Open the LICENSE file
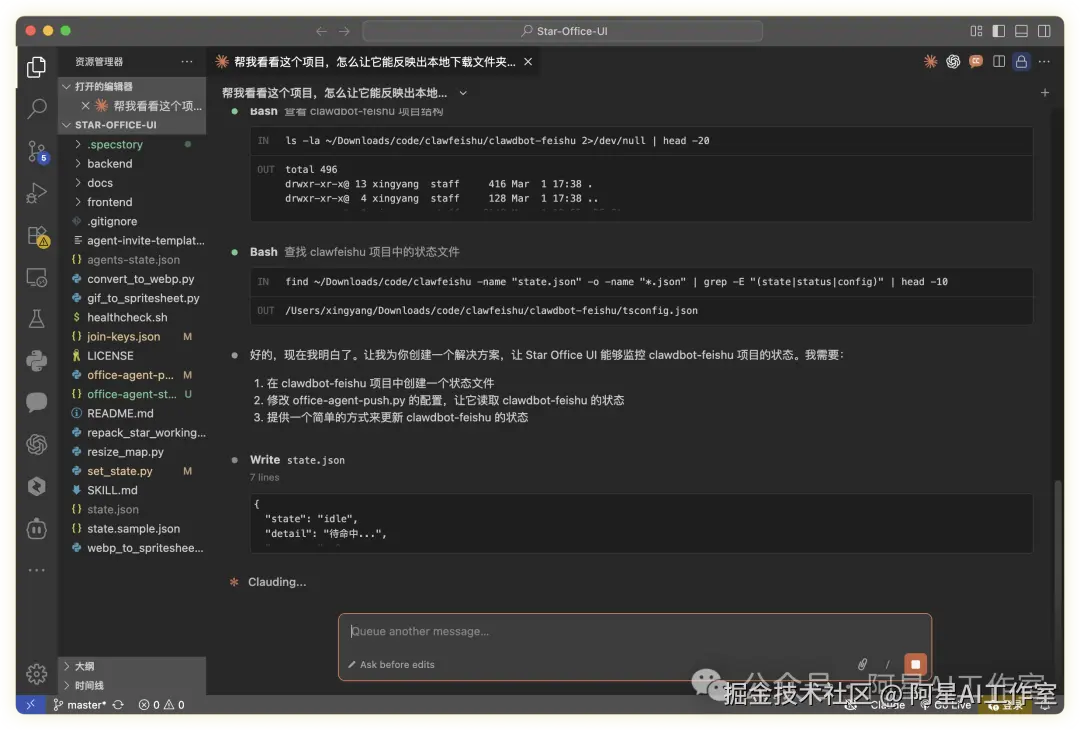This screenshot has height=730, width=1080. [x=132, y=355]
